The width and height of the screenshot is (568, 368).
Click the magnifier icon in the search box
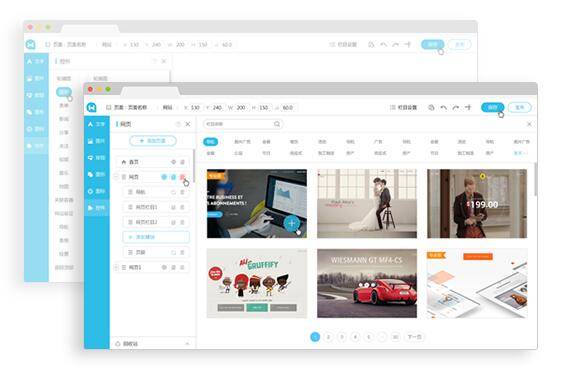[277, 124]
